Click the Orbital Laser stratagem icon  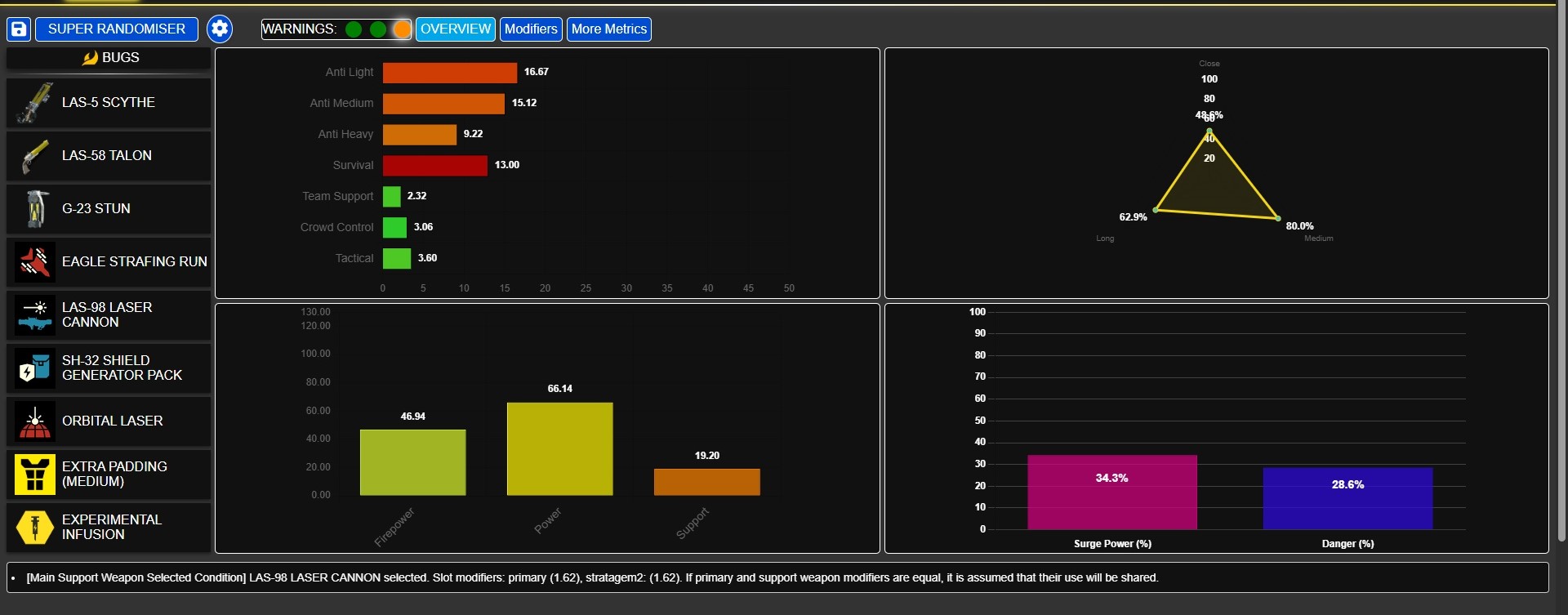(x=35, y=421)
